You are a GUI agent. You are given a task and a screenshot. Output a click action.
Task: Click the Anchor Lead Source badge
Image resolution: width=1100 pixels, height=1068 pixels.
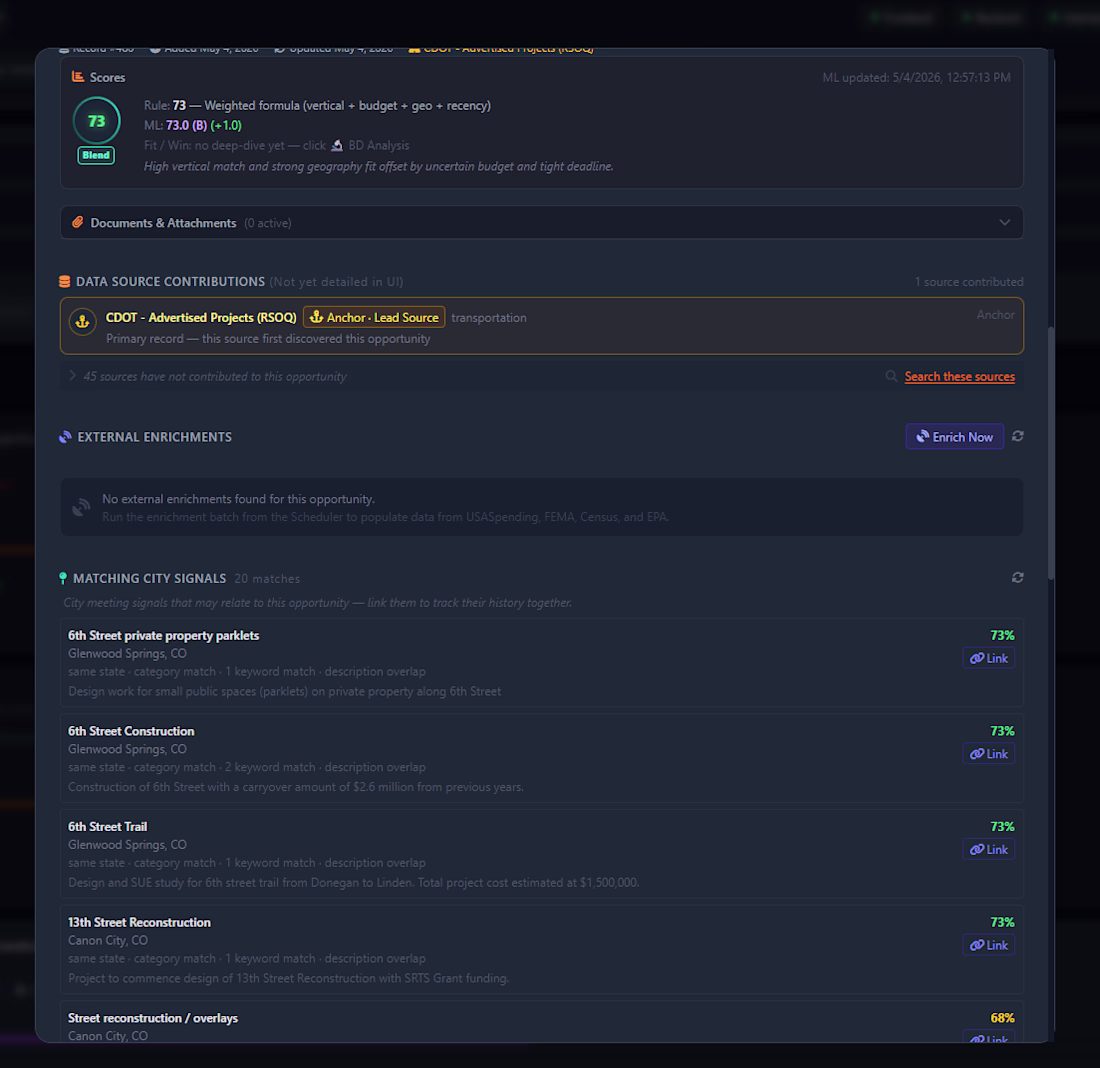pyautogui.click(x=374, y=317)
